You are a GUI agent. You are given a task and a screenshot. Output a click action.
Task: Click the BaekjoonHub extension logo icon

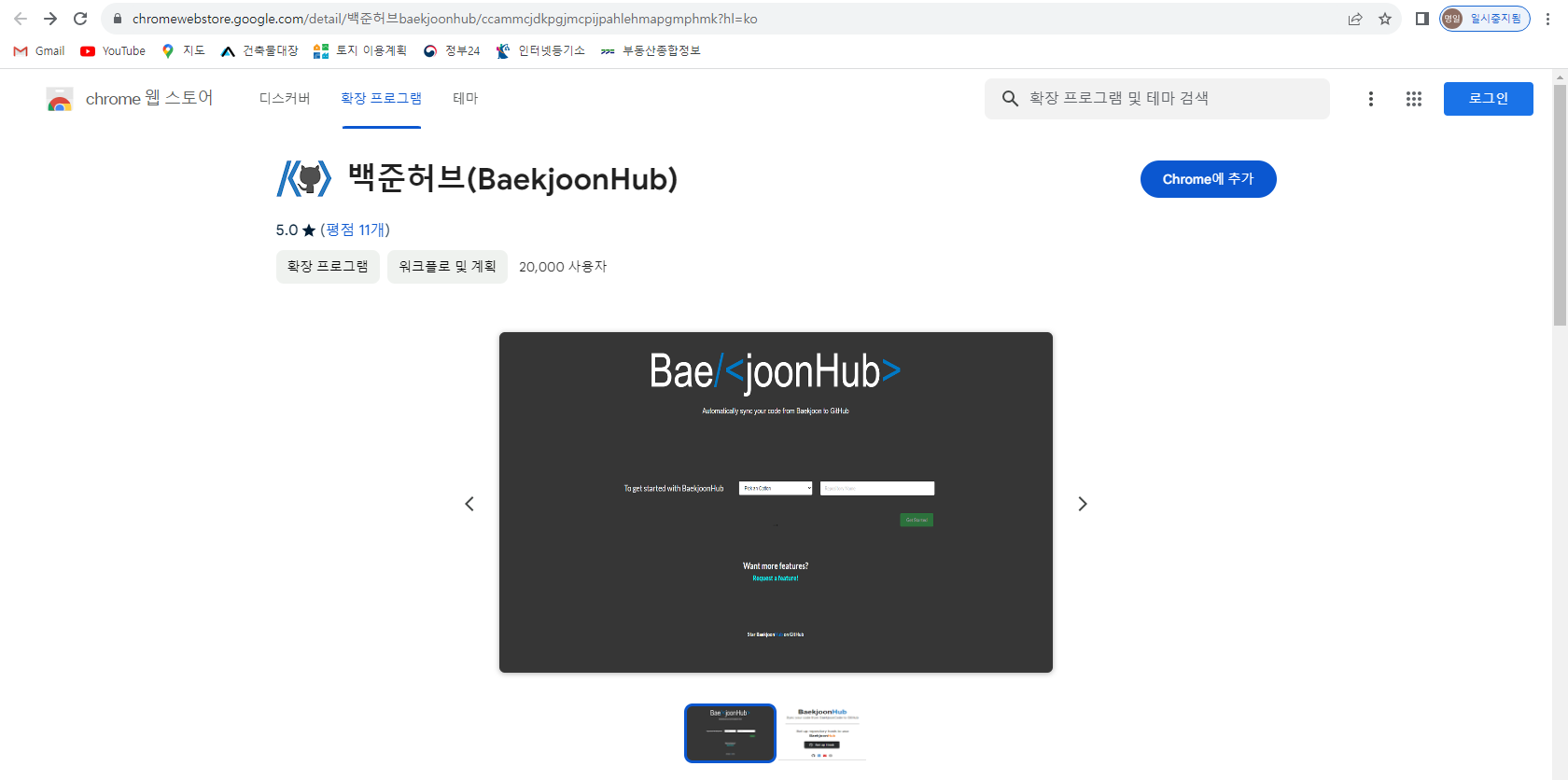point(304,178)
